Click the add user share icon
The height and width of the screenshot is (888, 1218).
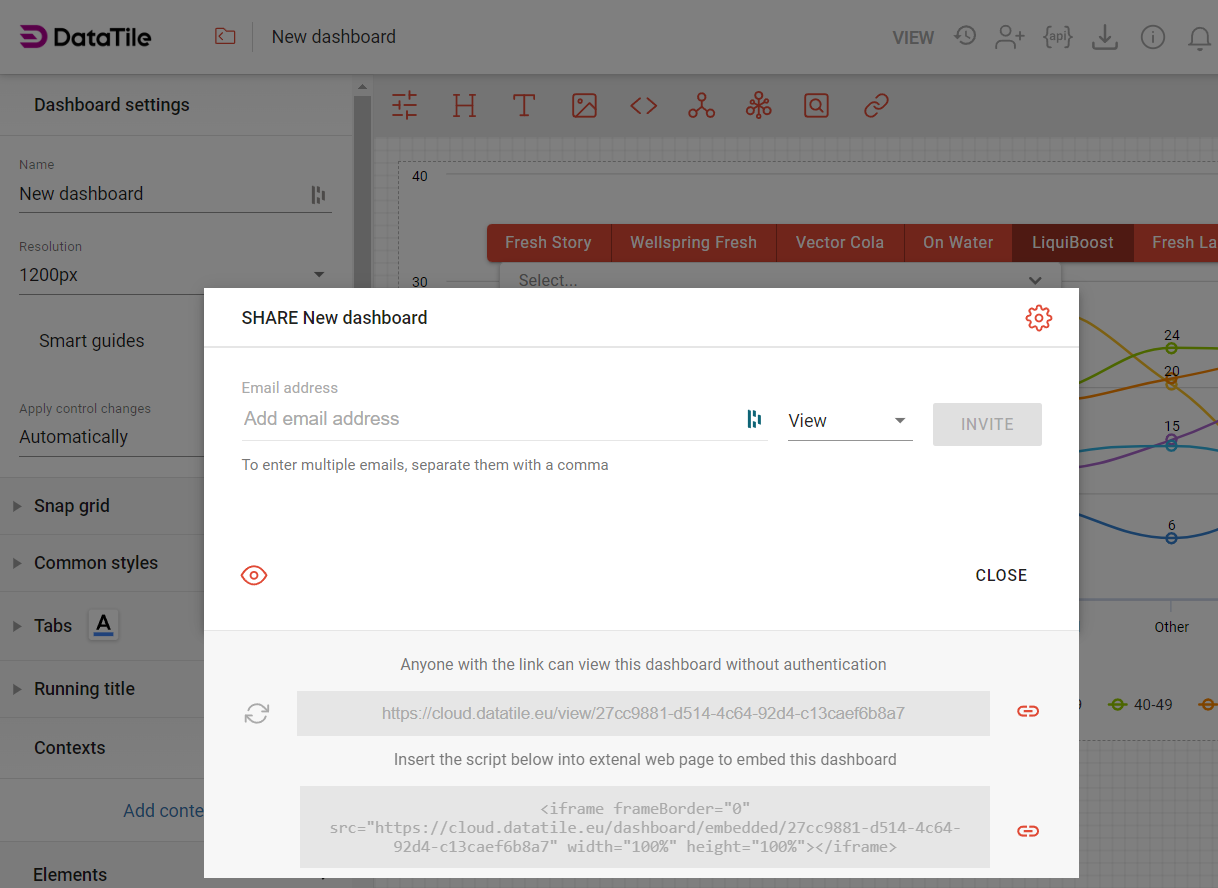1010,37
